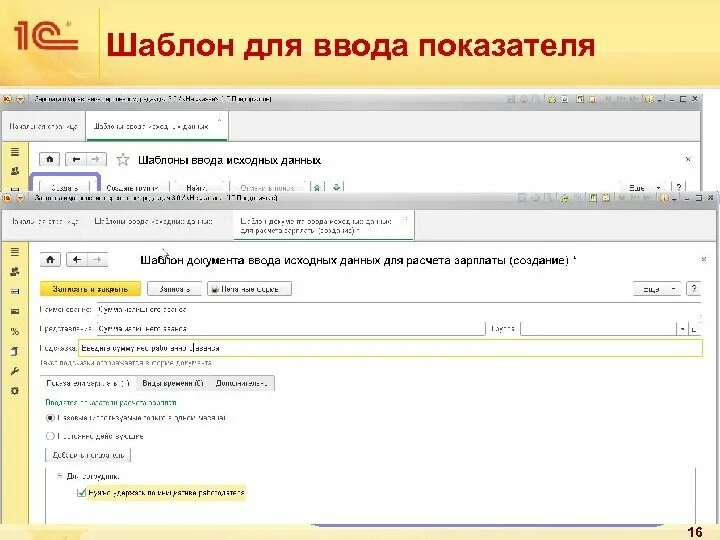
Task: Click info icon in front window title bar
Action: pos(664,198)
